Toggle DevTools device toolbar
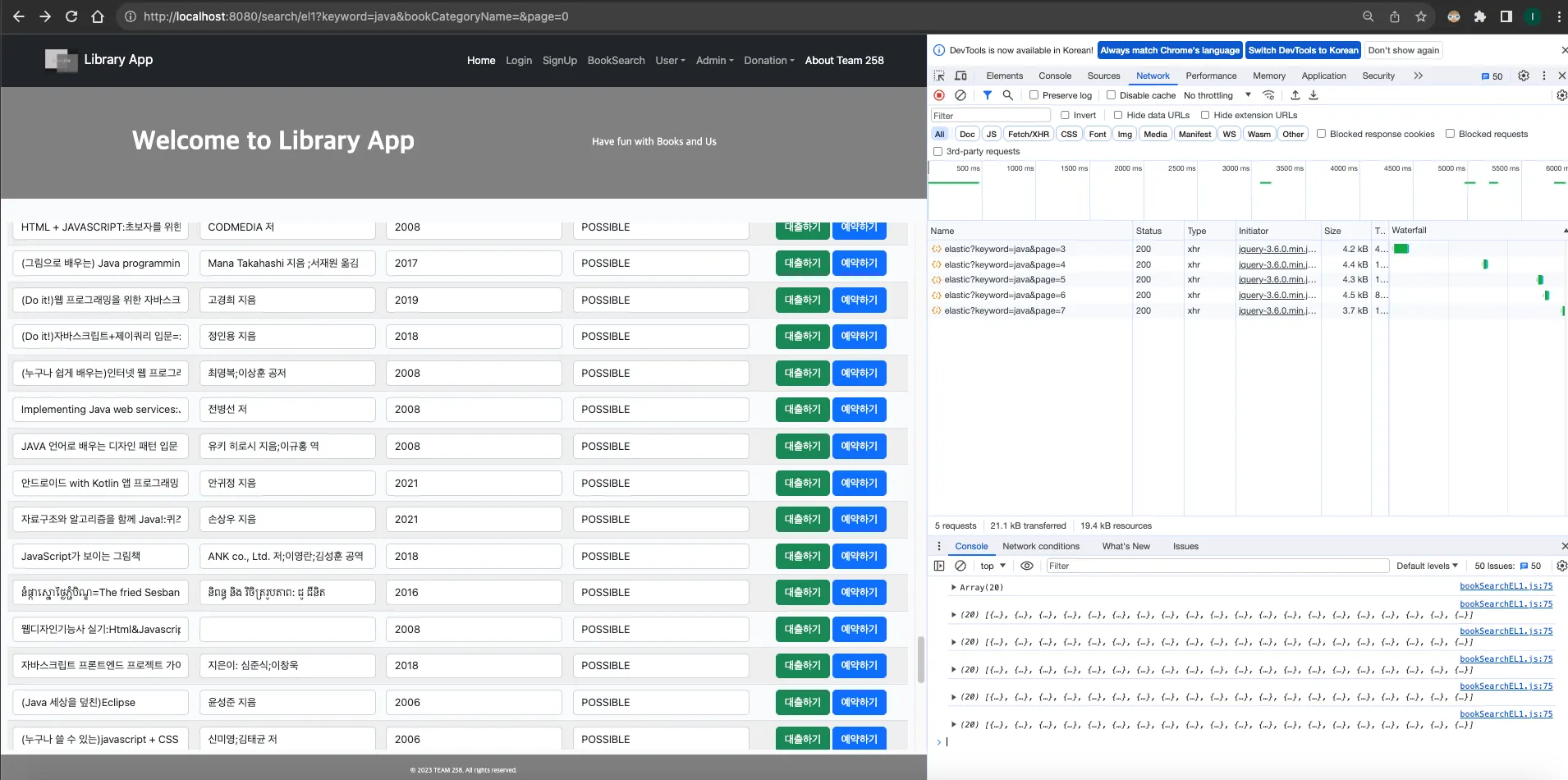This screenshot has width=1568, height=780. [961, 76]
